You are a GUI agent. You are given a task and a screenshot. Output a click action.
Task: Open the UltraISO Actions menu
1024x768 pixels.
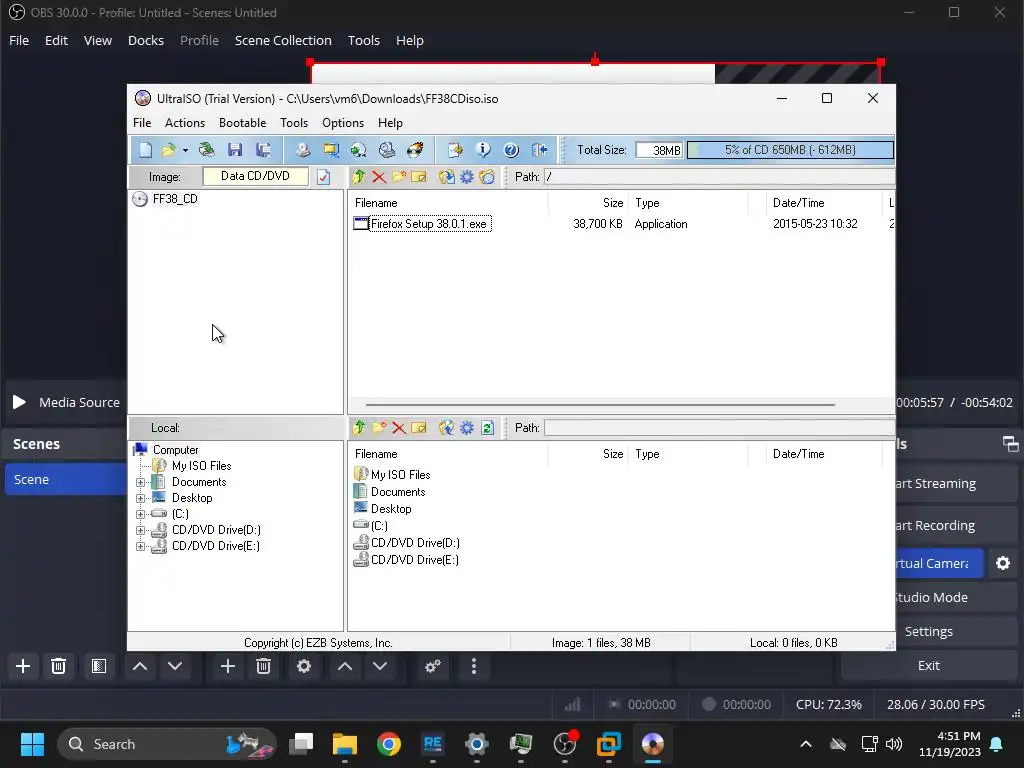click(x=185, y=123)
